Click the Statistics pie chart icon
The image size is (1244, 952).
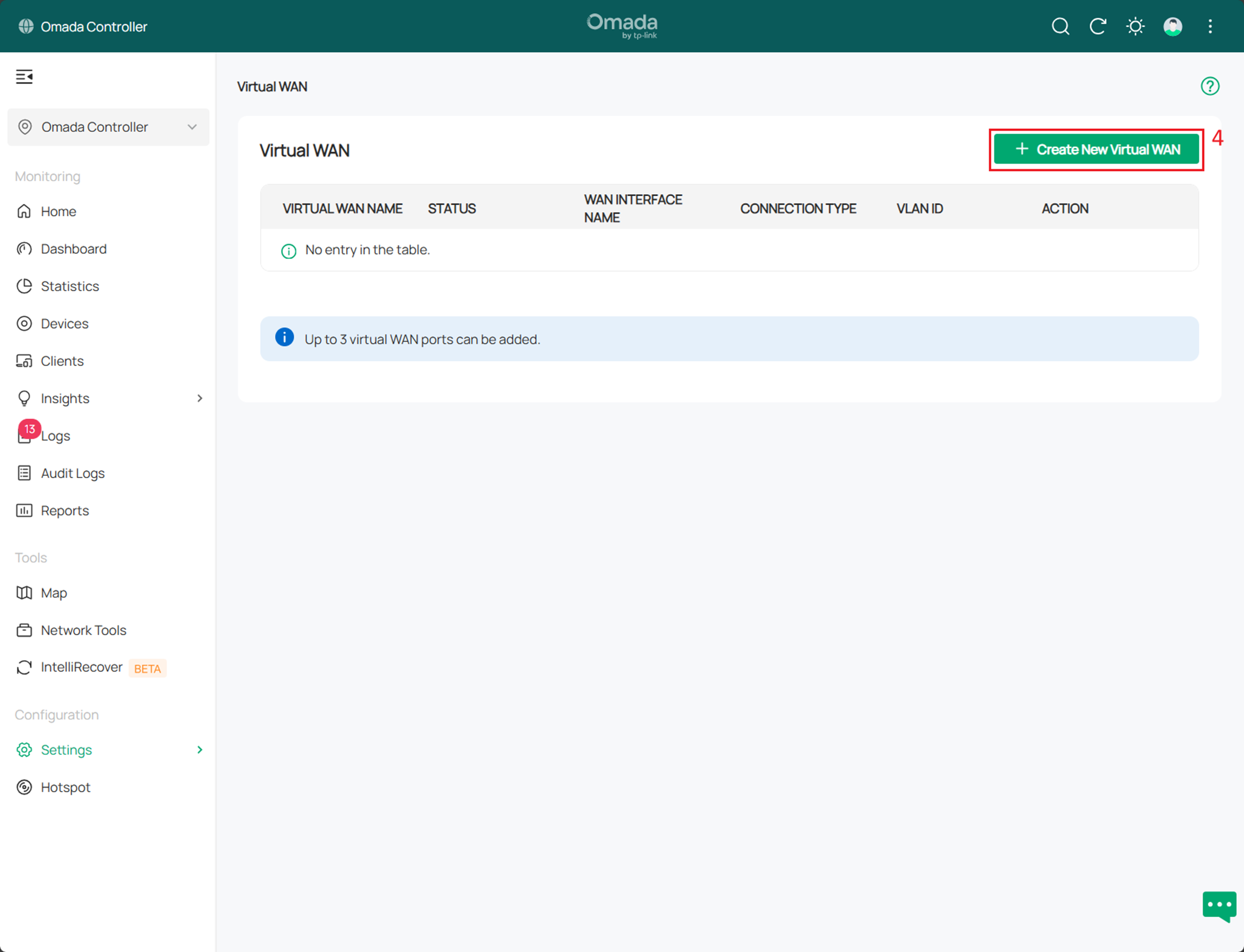(24, 286)
